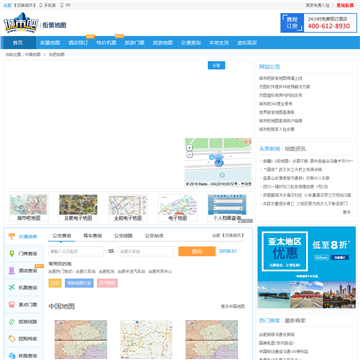Click the 亚太地区优惠 ad banner
The width and height of the screenshot is (360, 360).
[x=307, y=267]
